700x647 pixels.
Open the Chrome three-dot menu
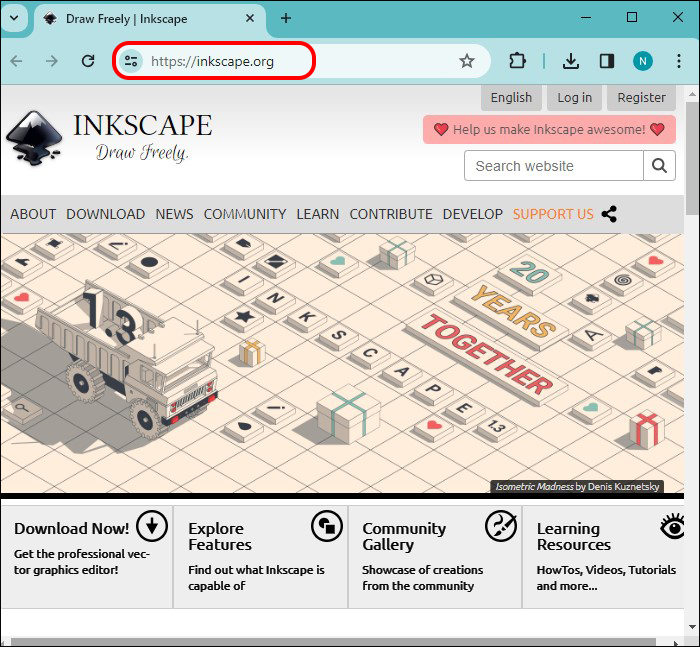[679, 61]
